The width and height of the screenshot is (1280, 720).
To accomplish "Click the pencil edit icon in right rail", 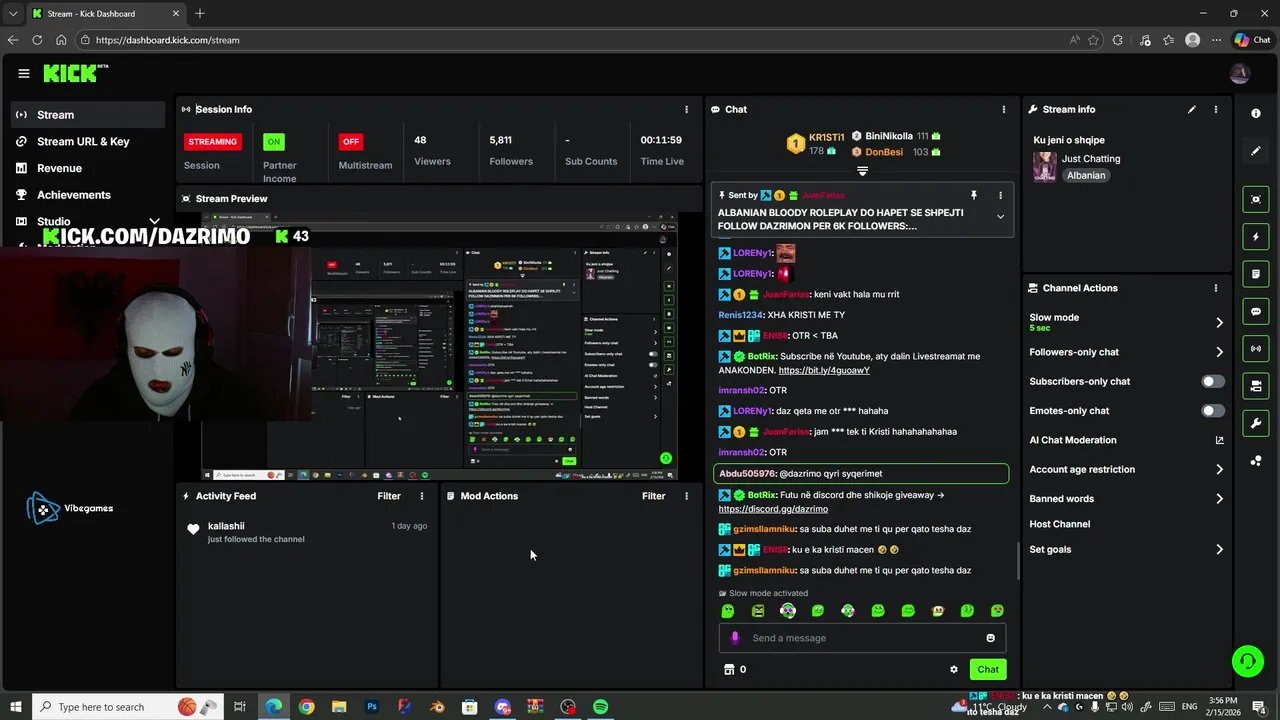I will point(1256,151).
